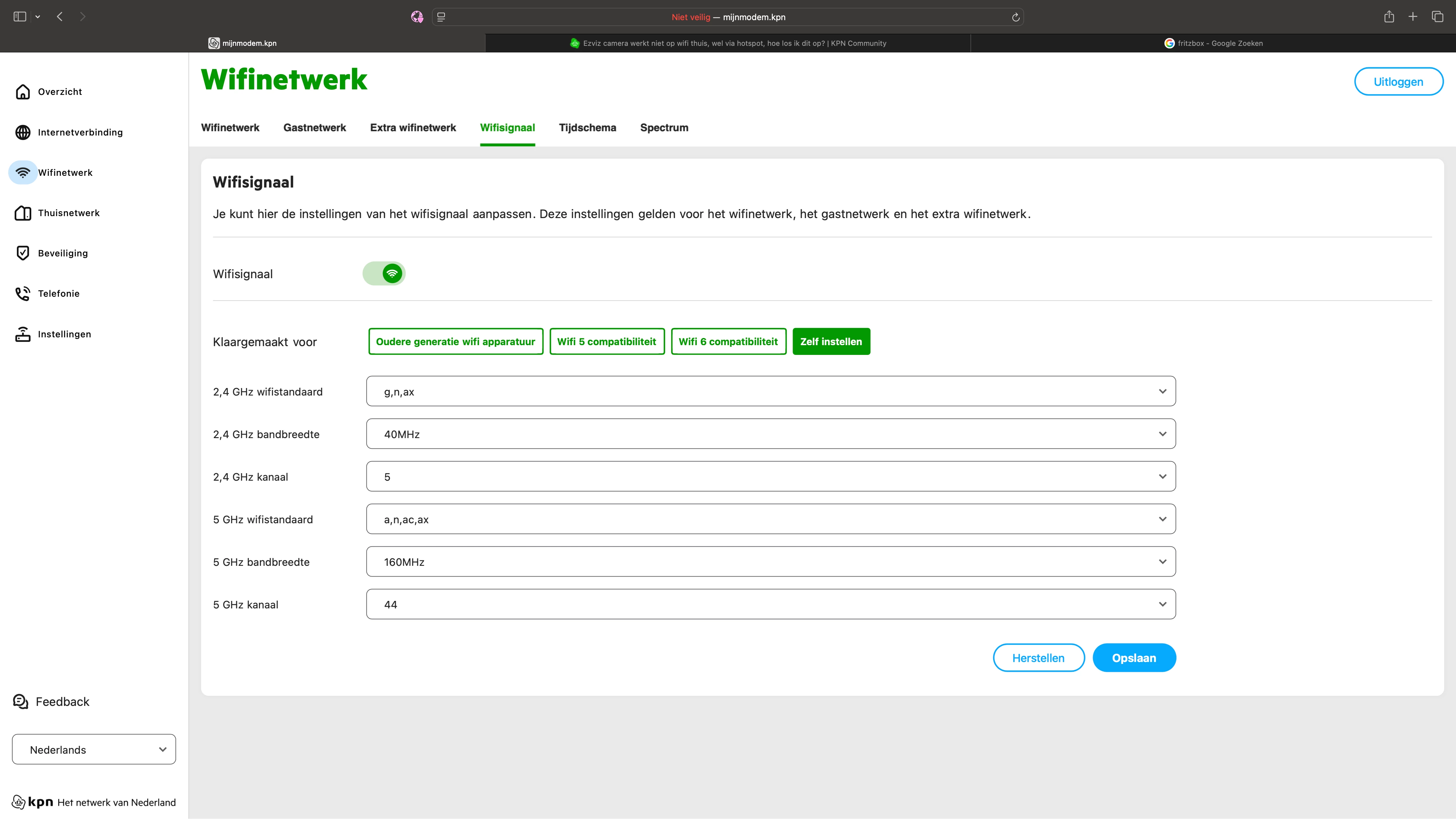Open the 5 GHz bandbreedte dropdown
This screenshot has height=819, width=1456.
click(770, 562)
